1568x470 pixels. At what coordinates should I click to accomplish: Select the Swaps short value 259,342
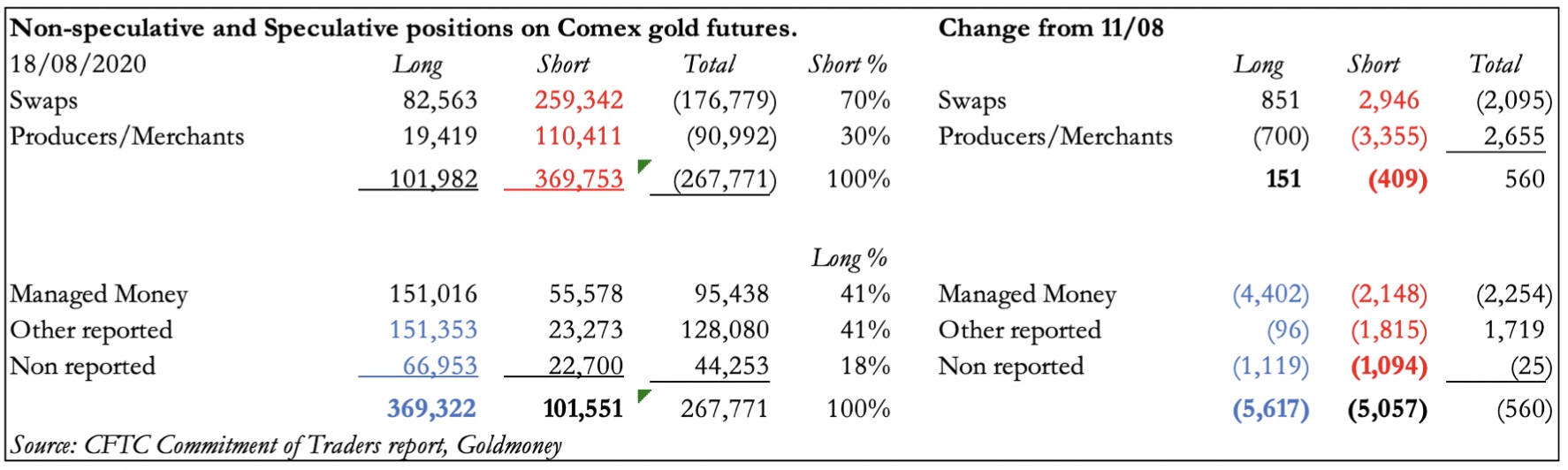coord(579,100)
